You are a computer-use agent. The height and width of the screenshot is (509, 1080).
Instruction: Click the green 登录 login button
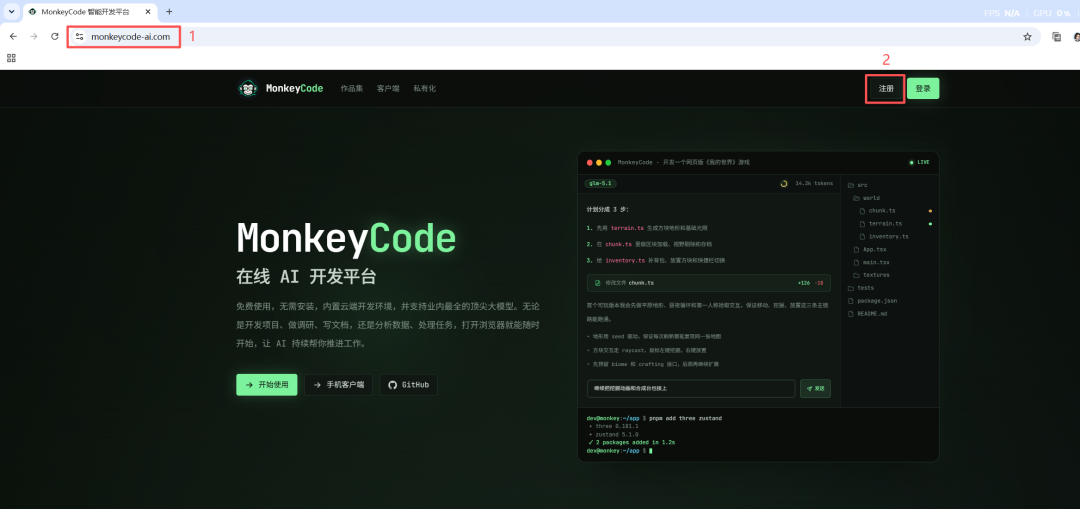point(923,89)
